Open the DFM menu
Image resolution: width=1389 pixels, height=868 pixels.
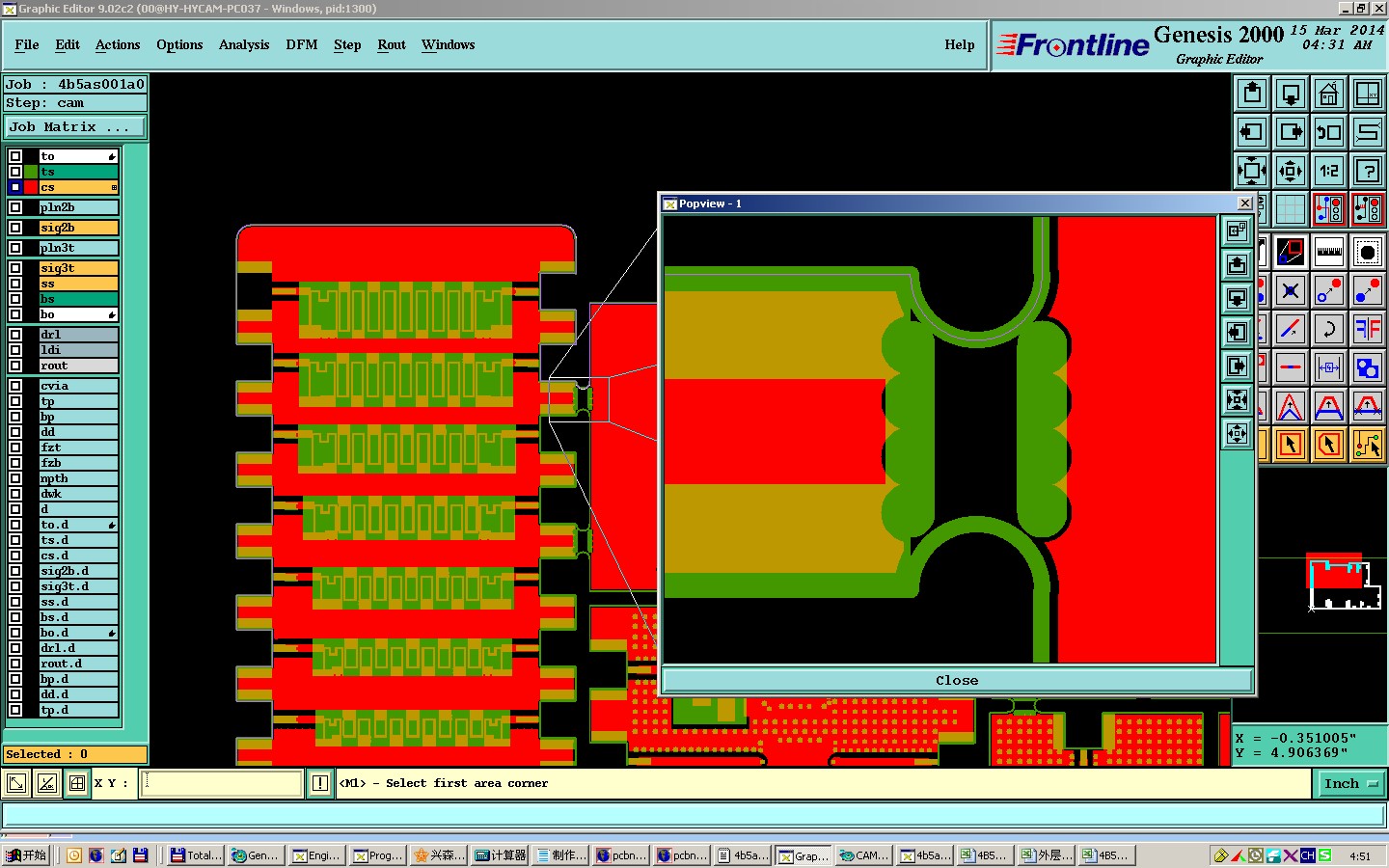(302, 44)
